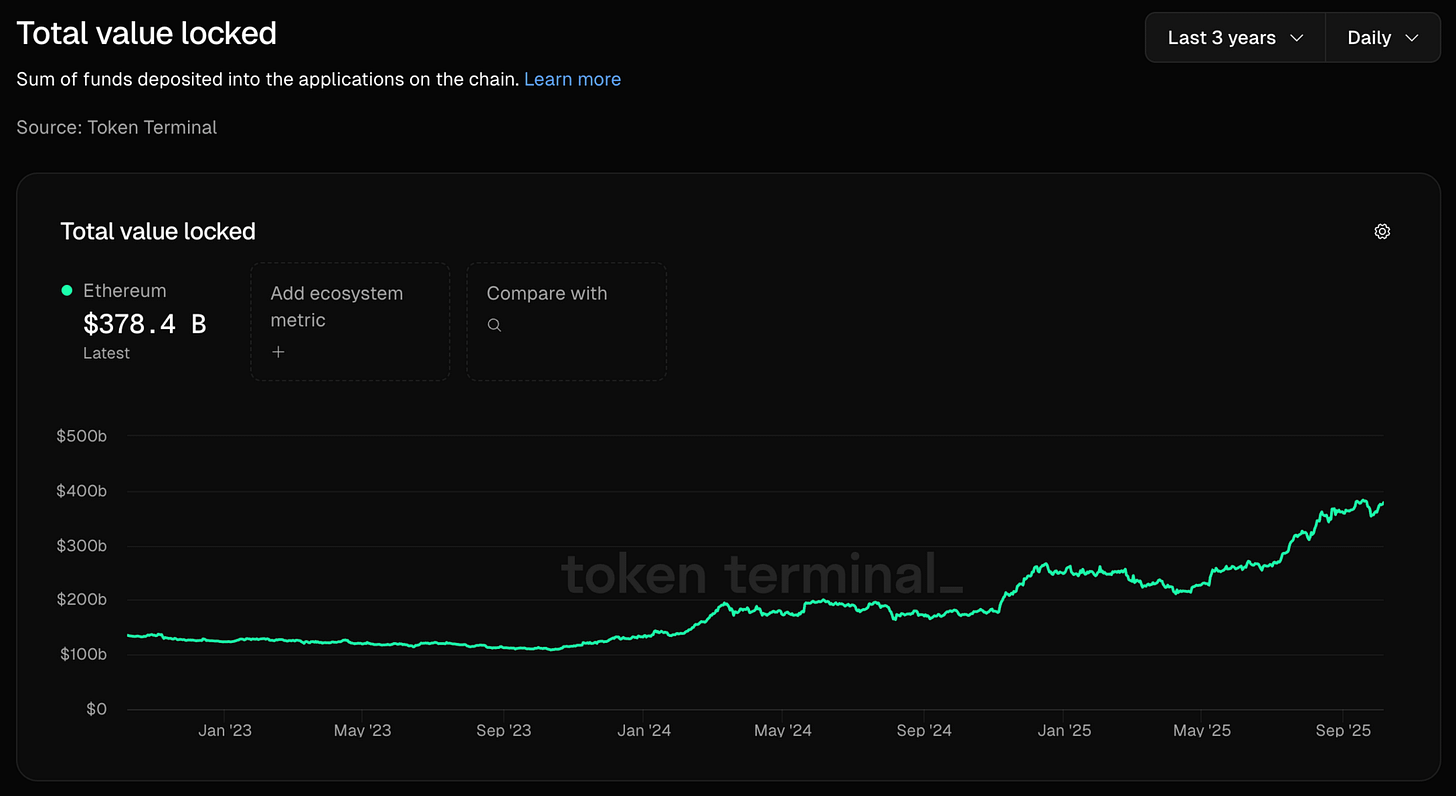Click the Compare with box
1456x796 pixels.
click(x=566, y=321)
